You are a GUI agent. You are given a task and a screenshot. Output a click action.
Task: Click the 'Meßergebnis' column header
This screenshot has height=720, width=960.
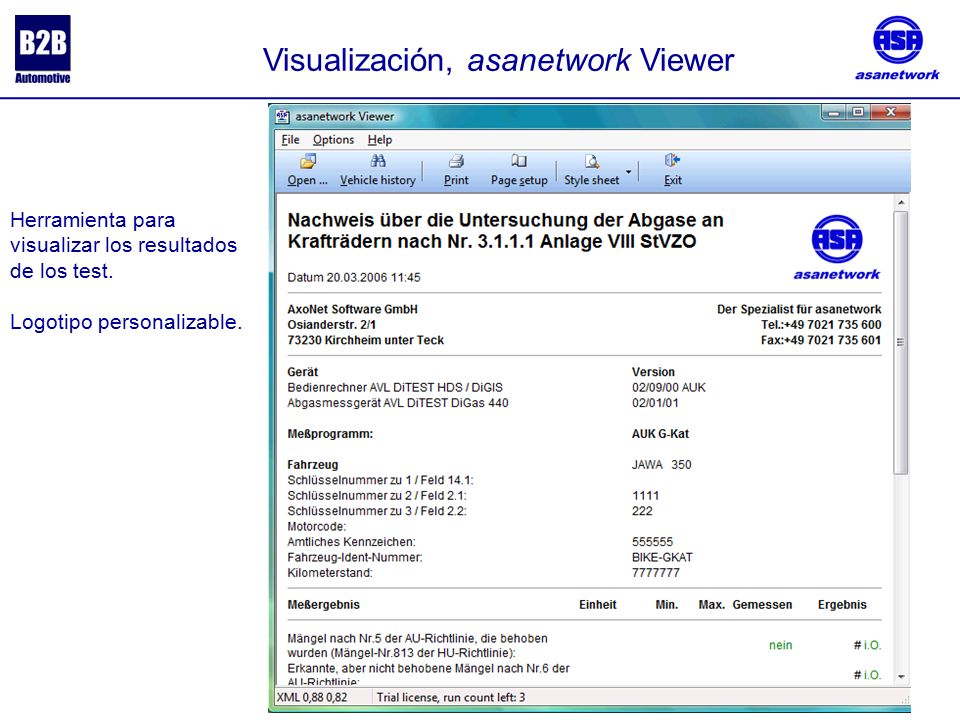point(323,605)
